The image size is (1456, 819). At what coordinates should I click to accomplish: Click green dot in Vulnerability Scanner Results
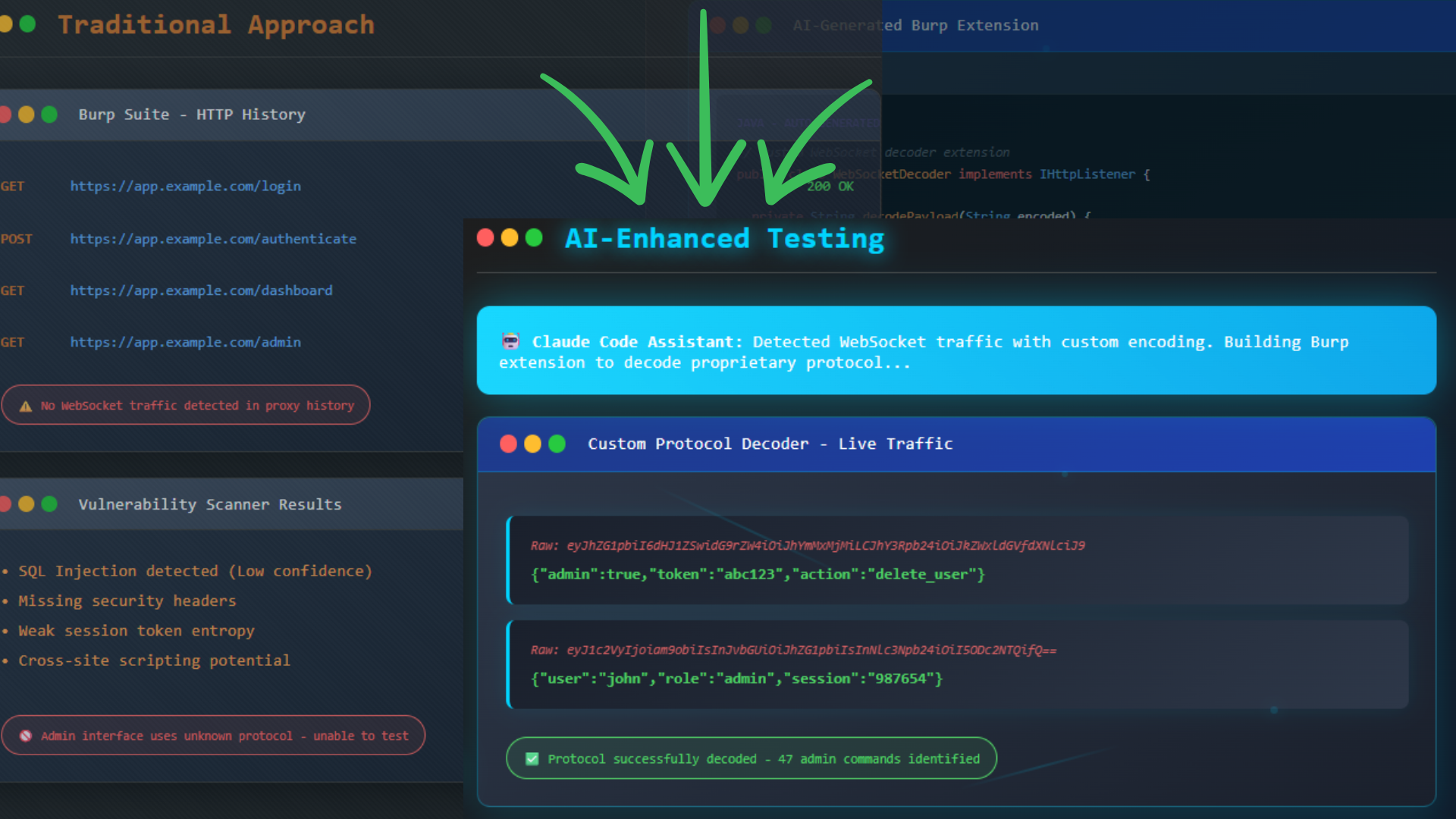[x=49, y=504]
